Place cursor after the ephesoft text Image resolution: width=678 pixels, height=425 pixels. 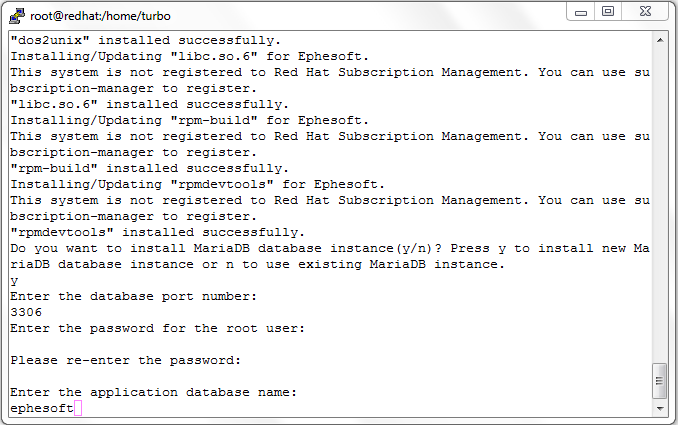coord(75,408)
